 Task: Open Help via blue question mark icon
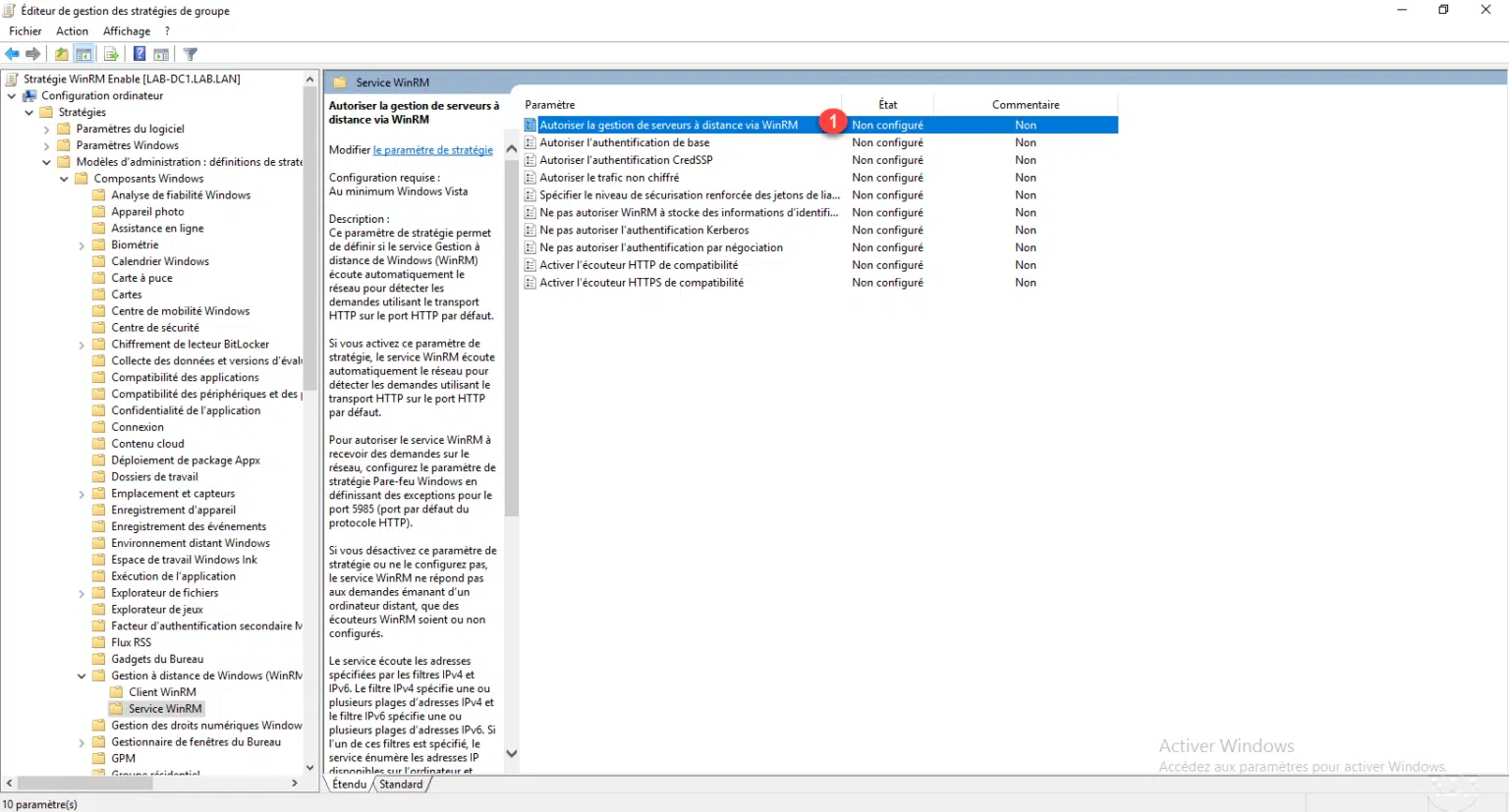[x=140, y=54]
